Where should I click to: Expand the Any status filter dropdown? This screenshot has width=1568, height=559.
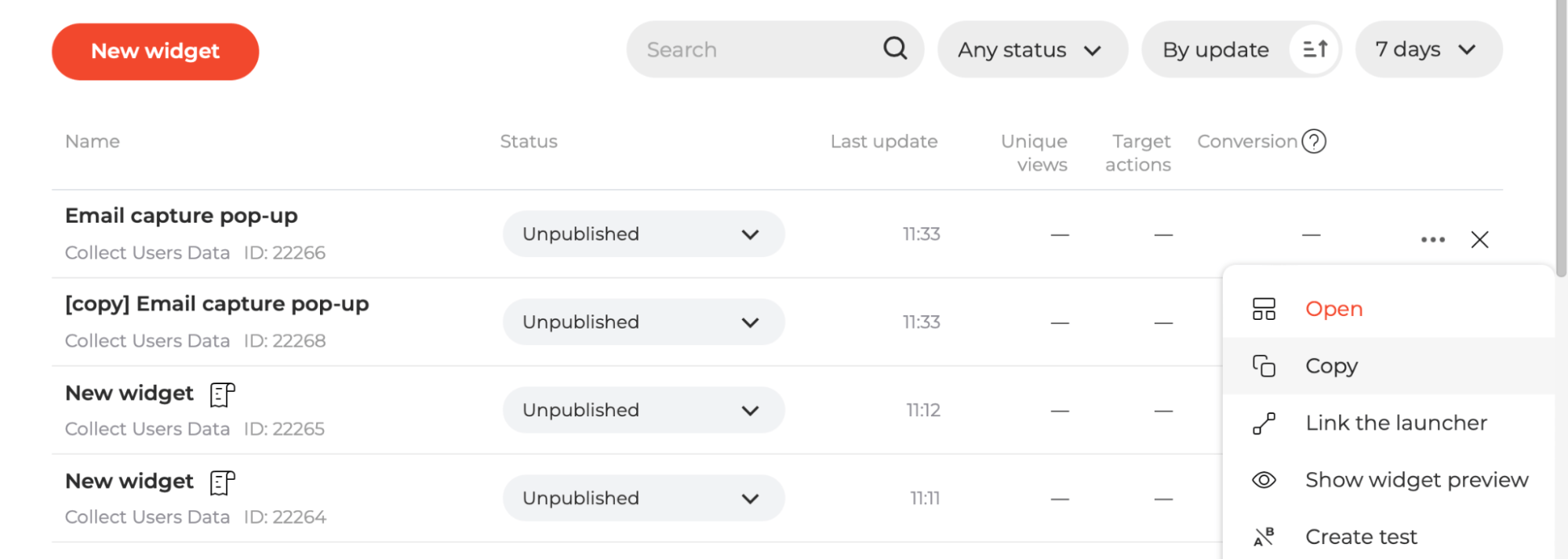pos(1032,49)
